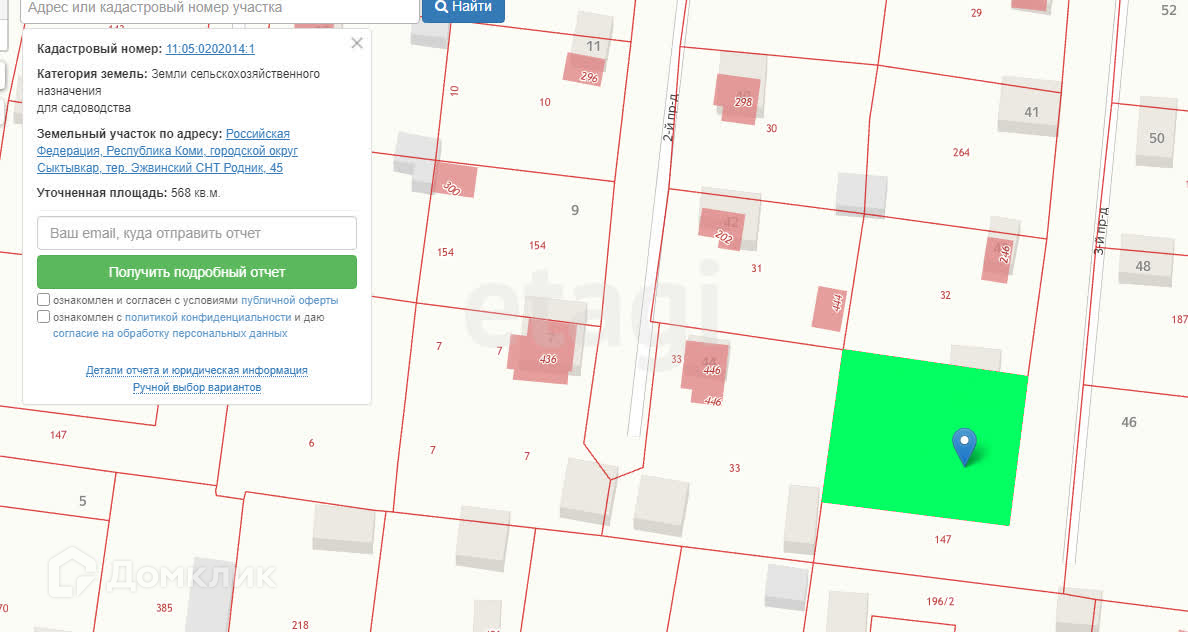The image size is (1188, 632).
Task: Click the 3-й пр-д street label
Action: [1101, 230]
